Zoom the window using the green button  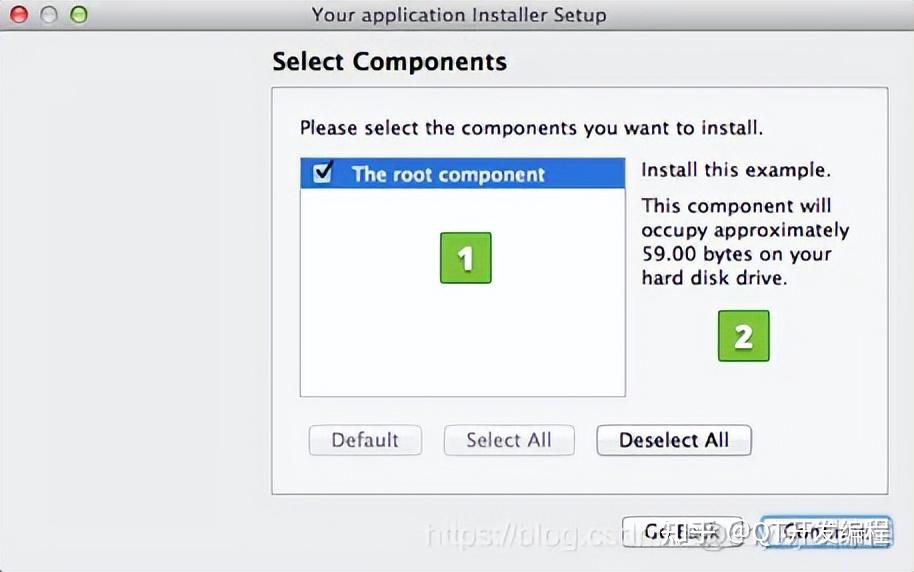(x=78, y=15)
